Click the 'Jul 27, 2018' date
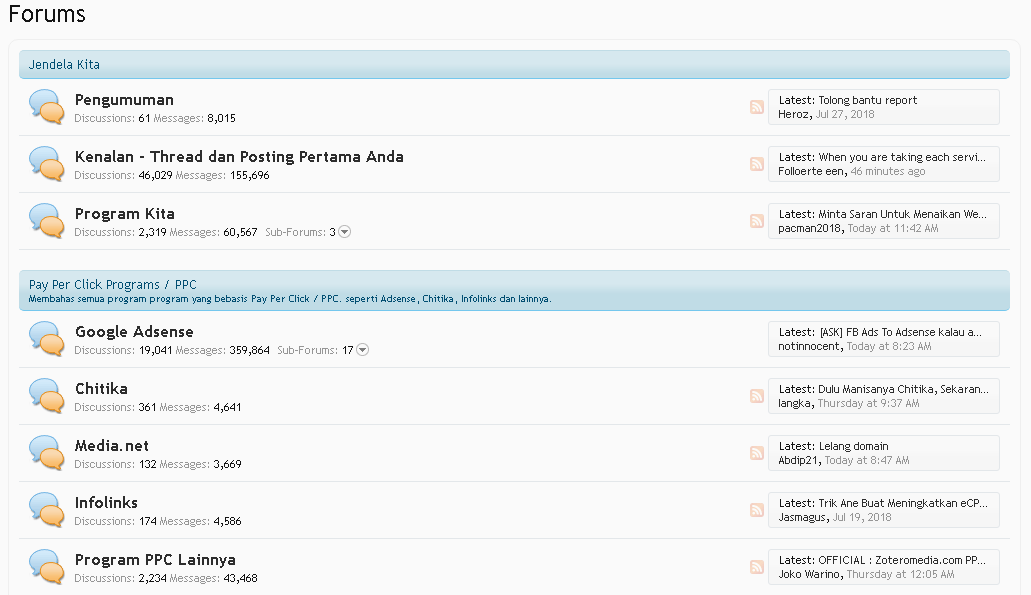 tap(845, 114)
